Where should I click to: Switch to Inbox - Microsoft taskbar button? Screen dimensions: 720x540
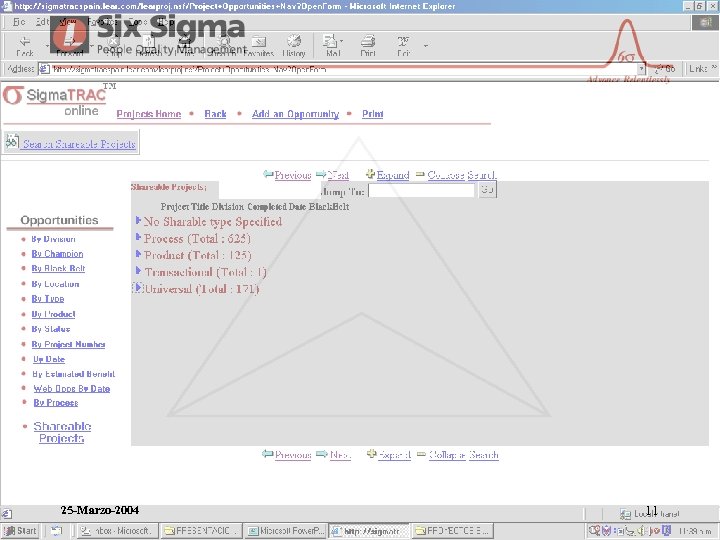(x=117, y=531)
